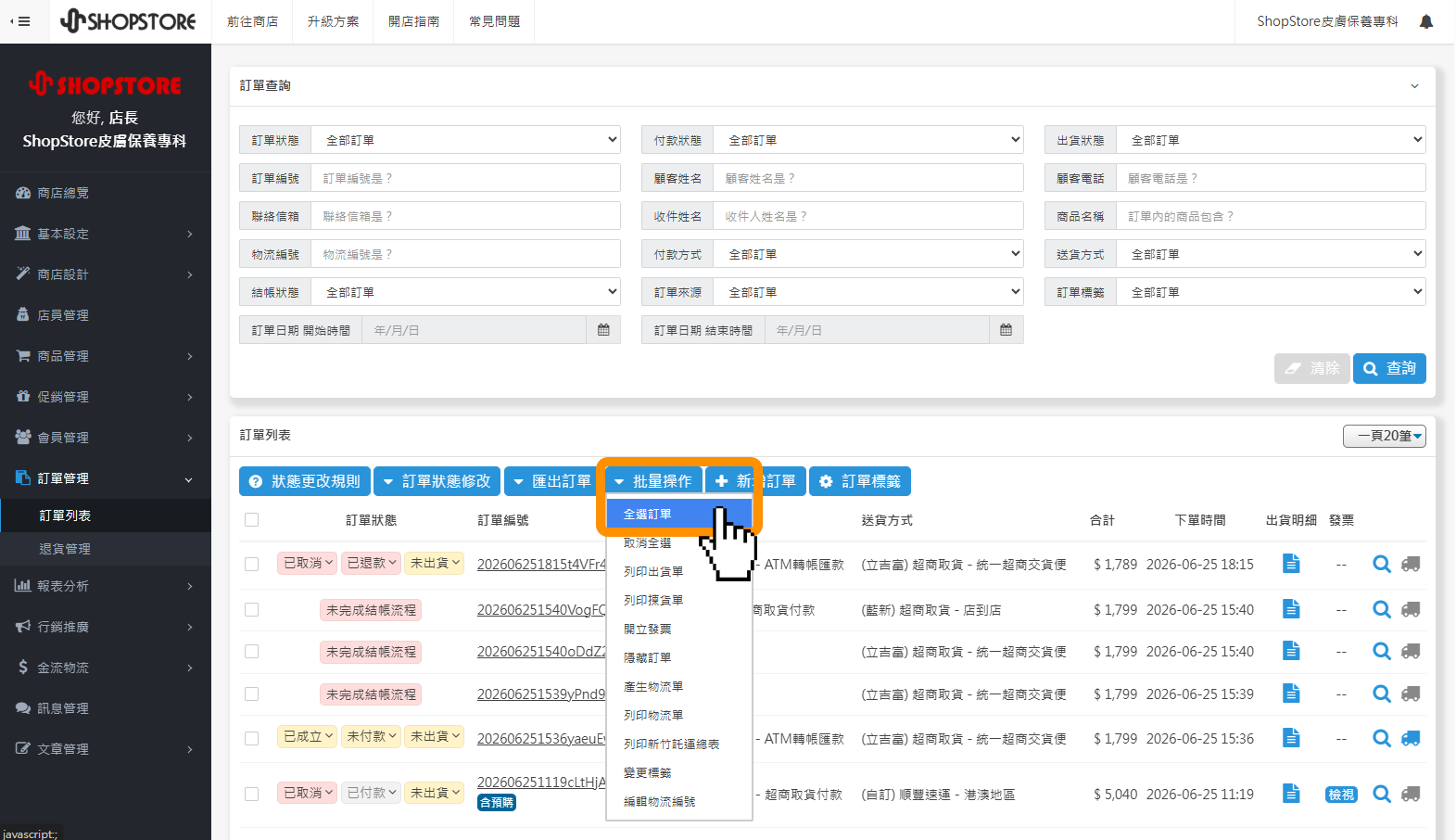Focus the 訂單編號 input field
Screen dimensions: 1456x840
465,178
